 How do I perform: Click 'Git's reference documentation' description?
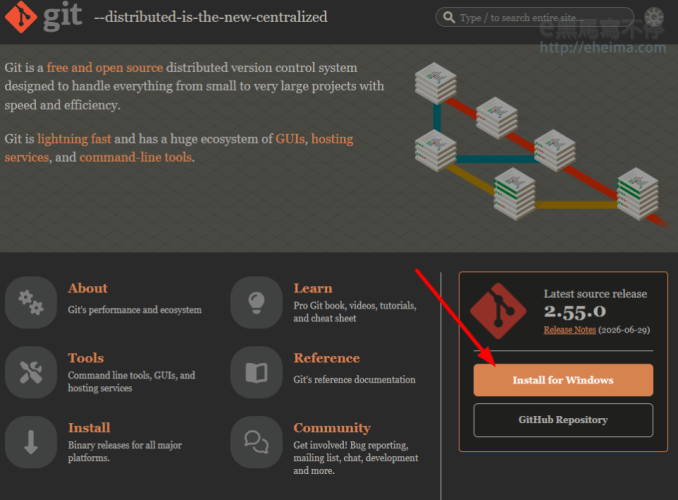354,379
